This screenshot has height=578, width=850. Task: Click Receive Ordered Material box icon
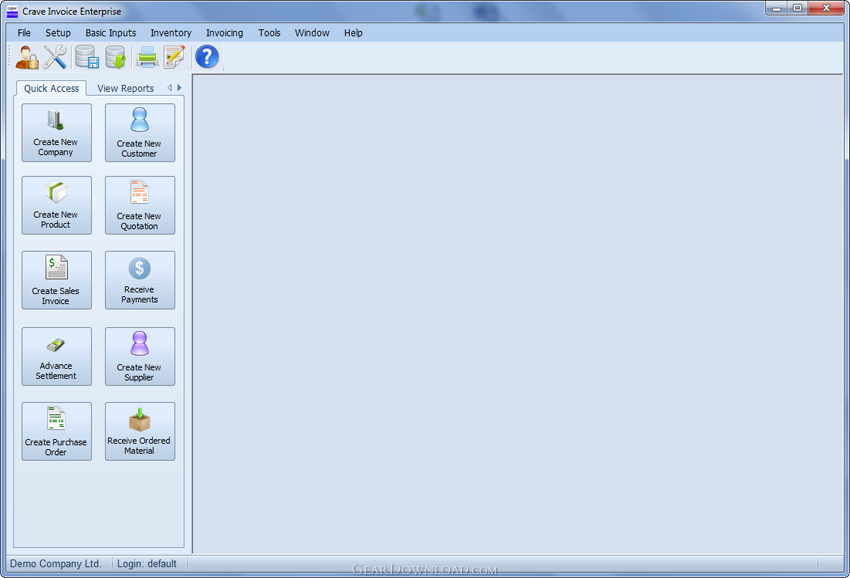pyautogui.click(x=140, y=431)
